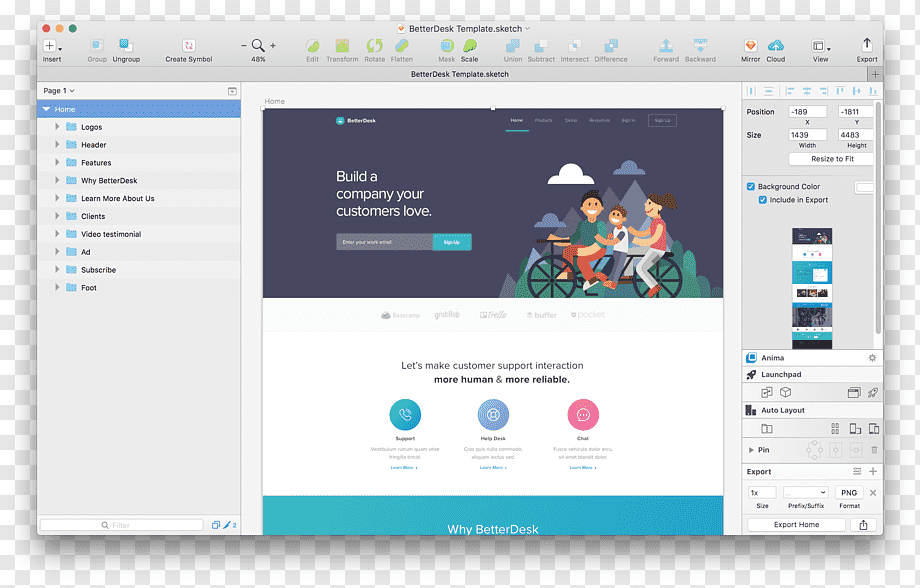
Task: Open the Prefix/Suffix dropdown
Action: coord(806,493)
